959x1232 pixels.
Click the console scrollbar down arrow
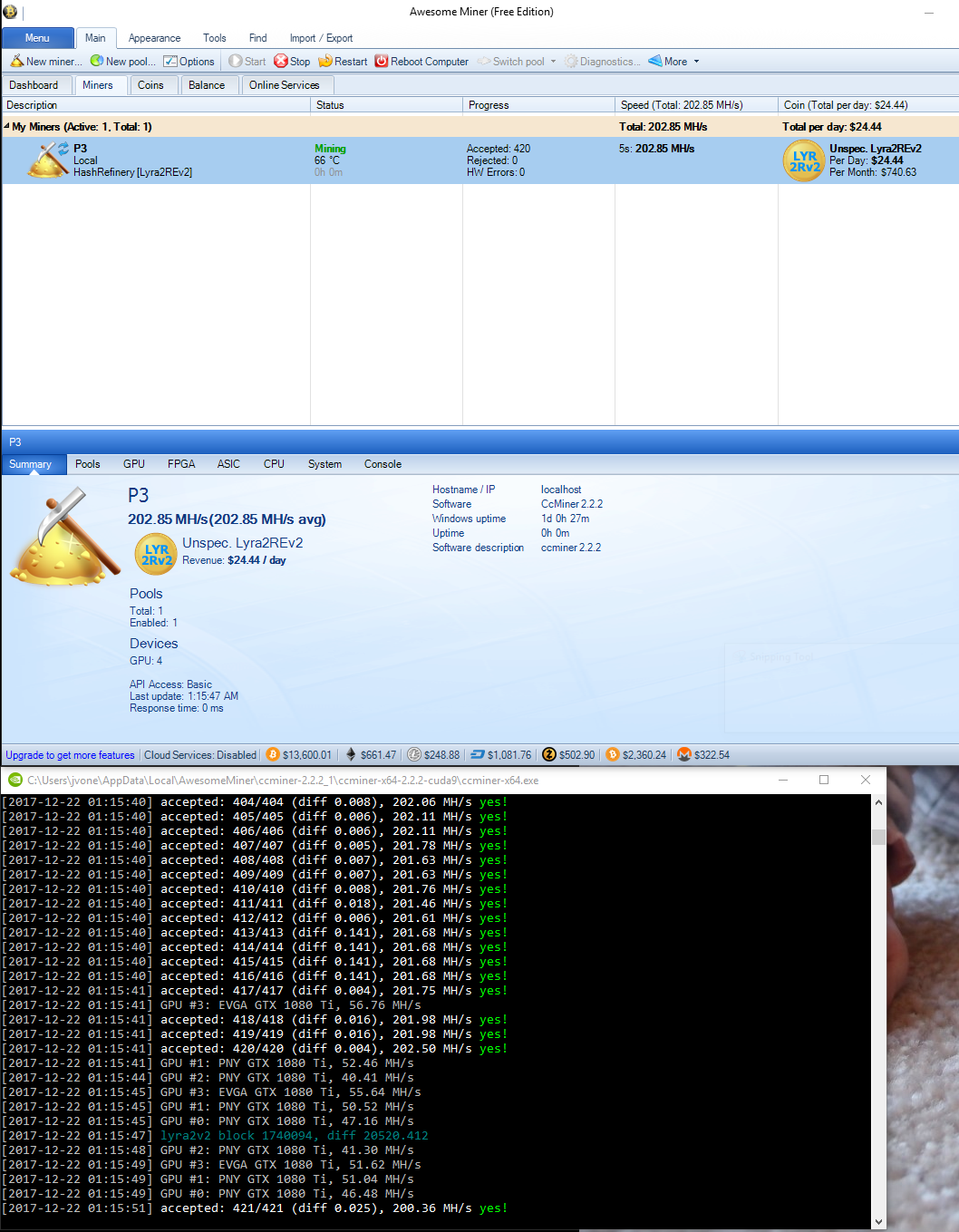click(878, 1222)
